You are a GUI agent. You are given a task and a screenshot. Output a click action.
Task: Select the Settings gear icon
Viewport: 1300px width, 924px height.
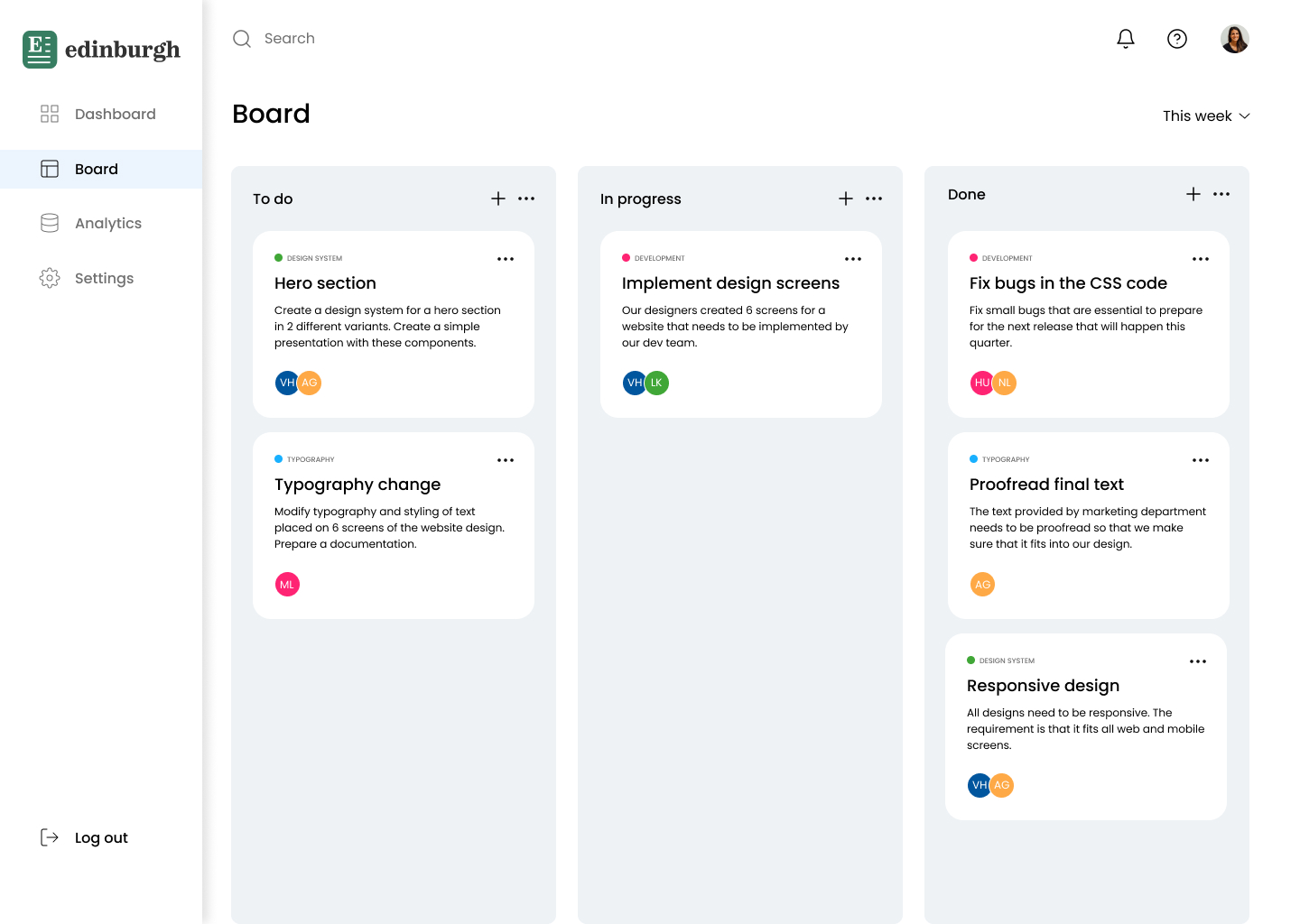tap(50, 278)
